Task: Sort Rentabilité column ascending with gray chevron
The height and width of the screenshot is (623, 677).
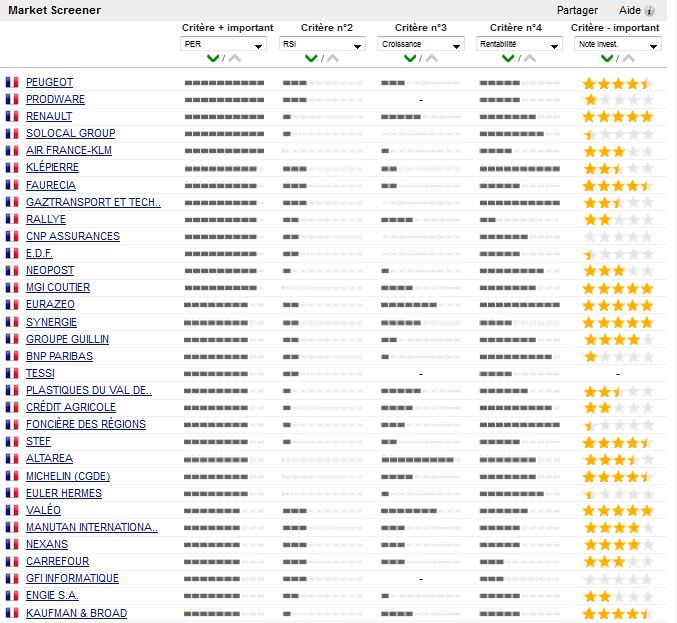Action: (x=530, y=58)
